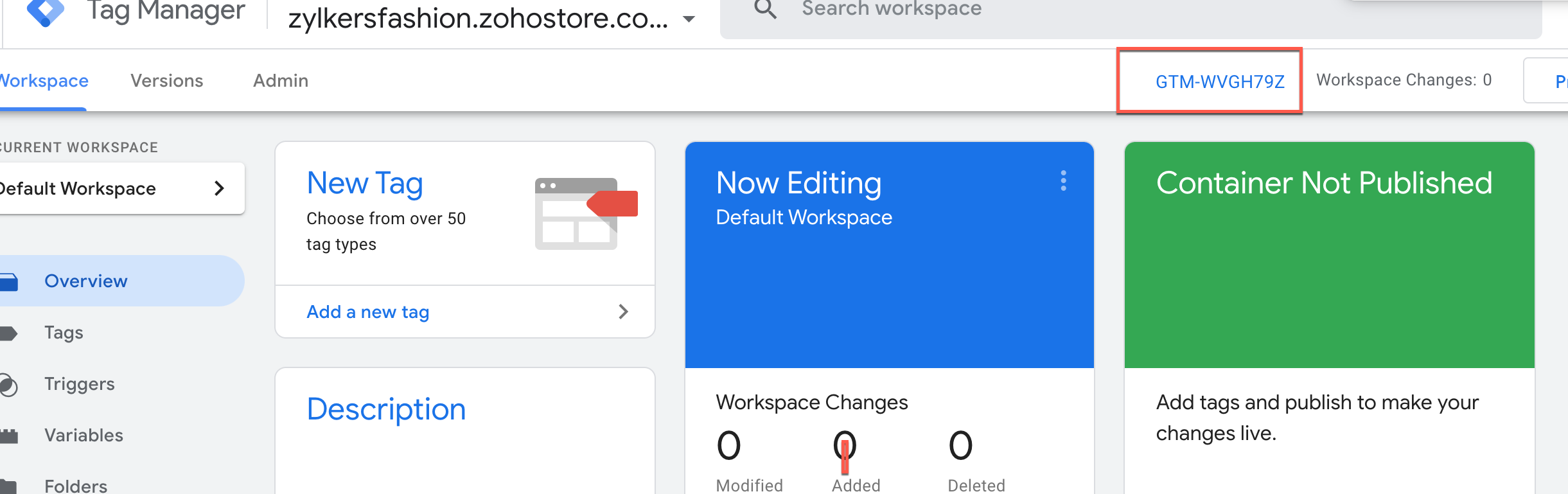
Task: Click Default Workspace subtitle in blue card
Action: point(804,218)
